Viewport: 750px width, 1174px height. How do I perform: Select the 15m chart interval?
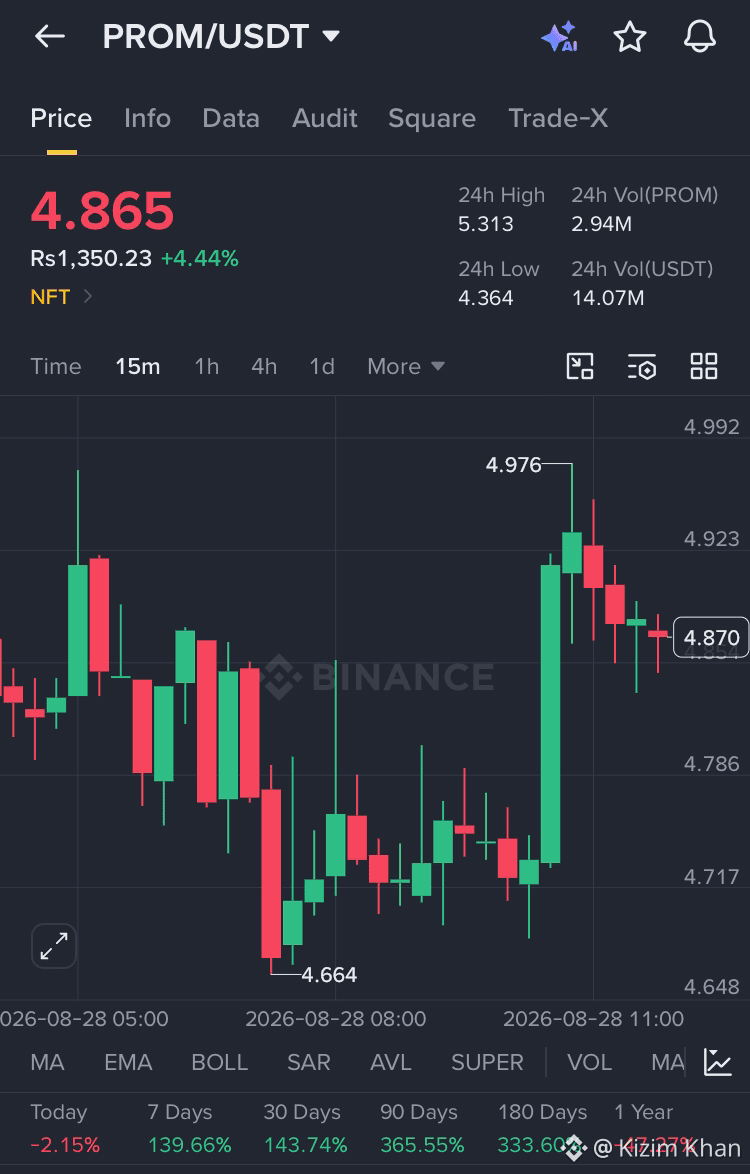tap(138, 366)
